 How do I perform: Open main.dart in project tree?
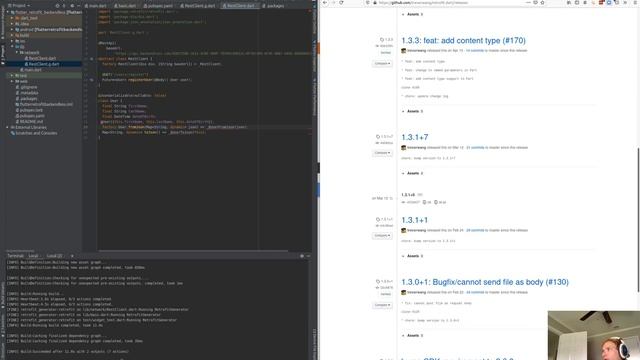click(x=32, y=70)
